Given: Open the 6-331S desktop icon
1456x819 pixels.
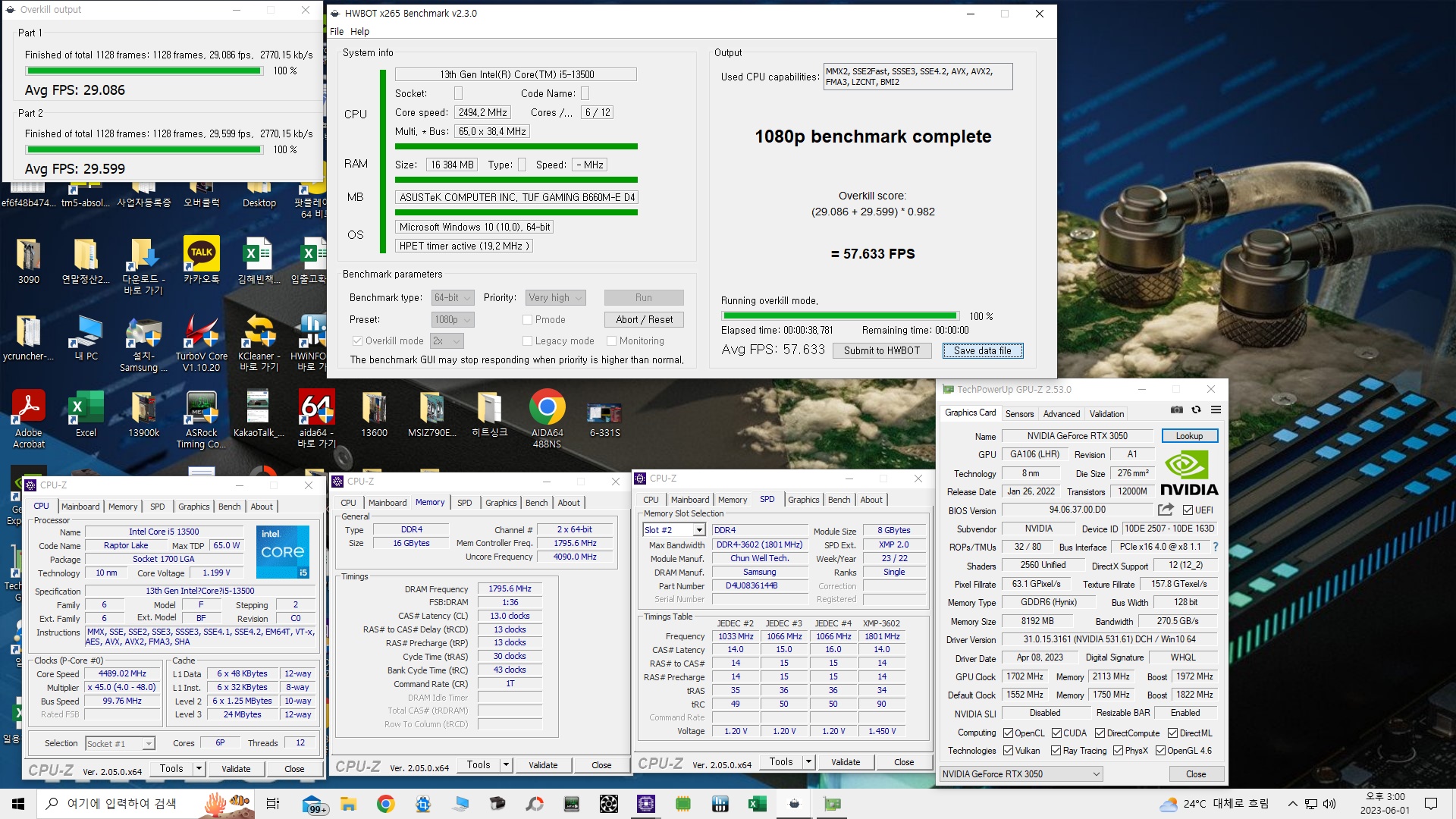Looking at the screenshot, I should [604, 419].
